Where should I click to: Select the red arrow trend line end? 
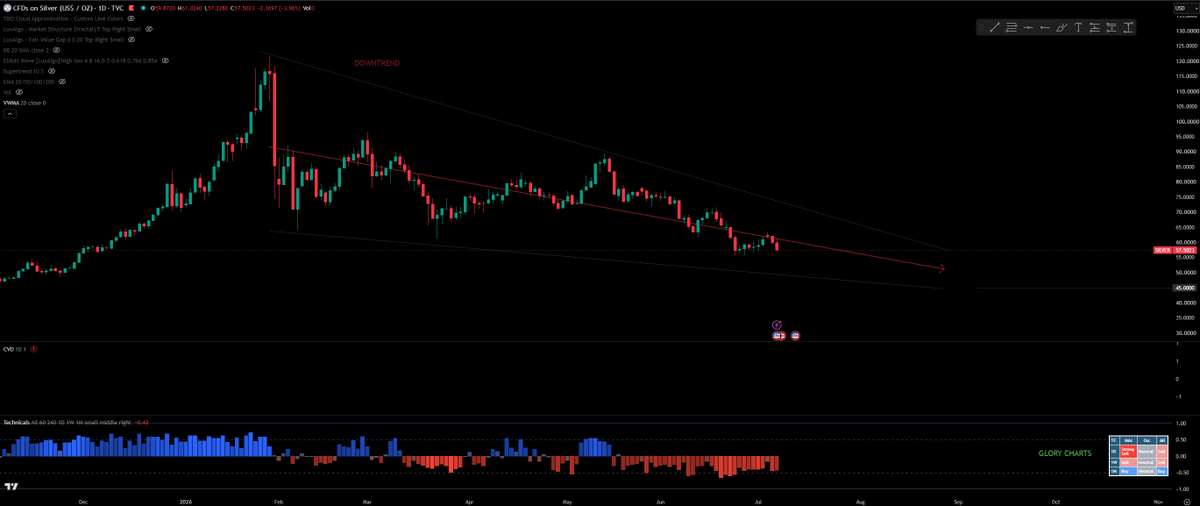(x=940, y=268)
